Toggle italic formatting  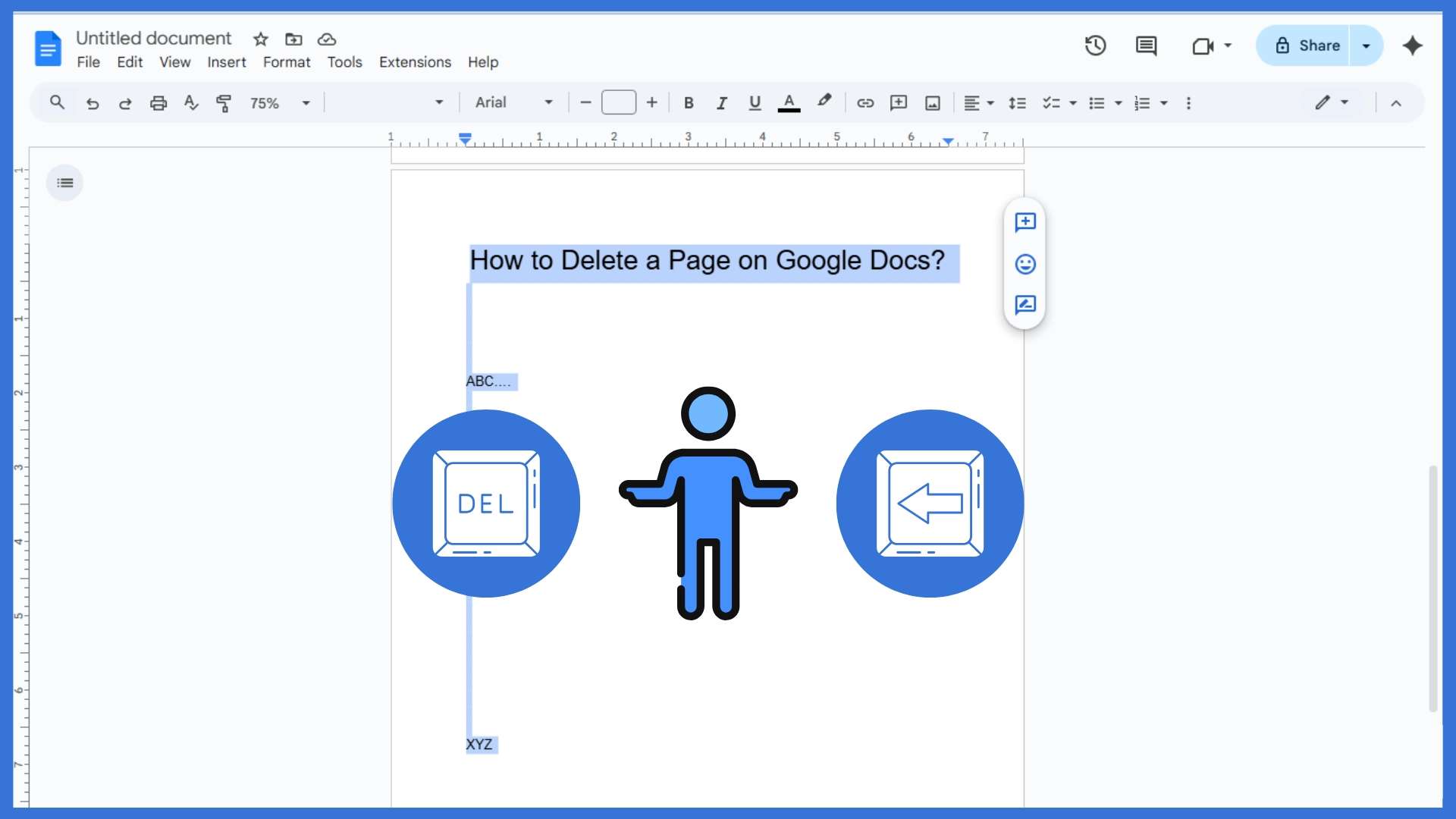point(721,103)
